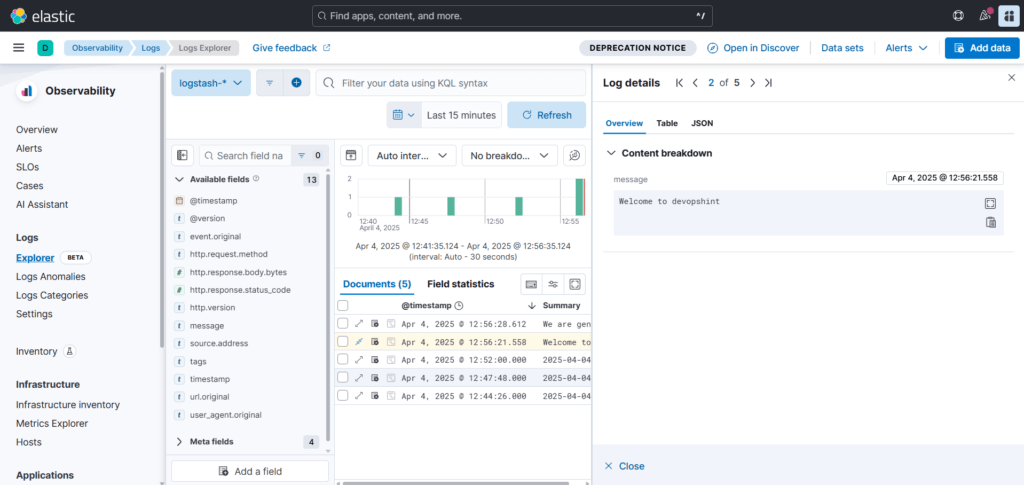Collapse the 12:56:21.558 log row details
The height and width of the screenshot is (485, 1024).
tap(359, 341)
